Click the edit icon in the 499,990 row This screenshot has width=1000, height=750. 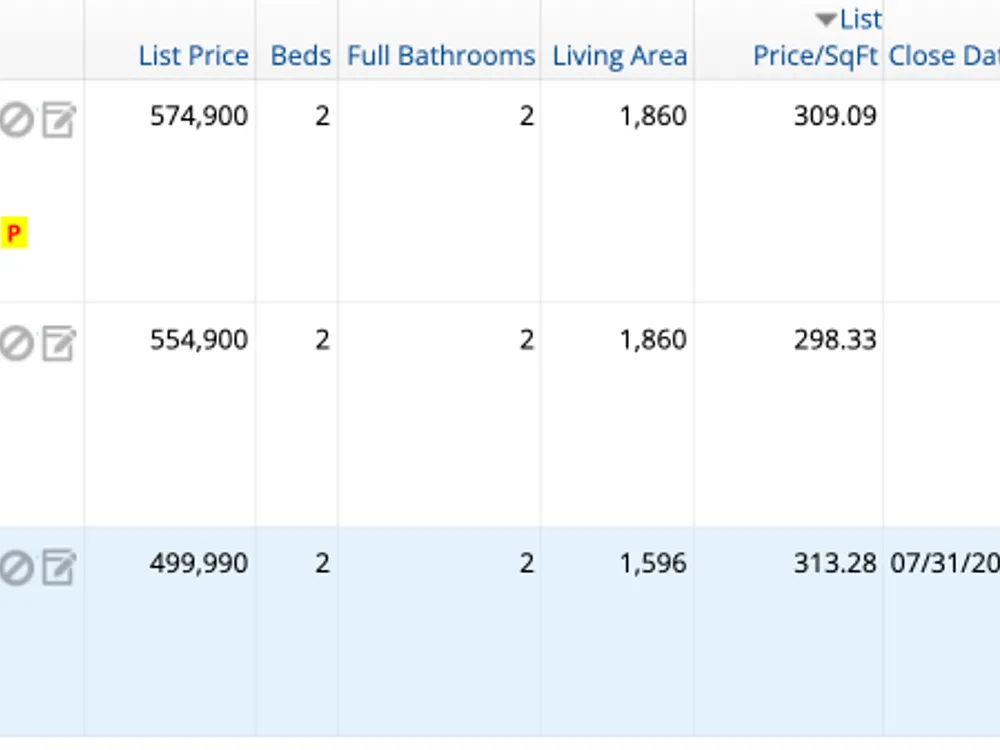(58, 568)
